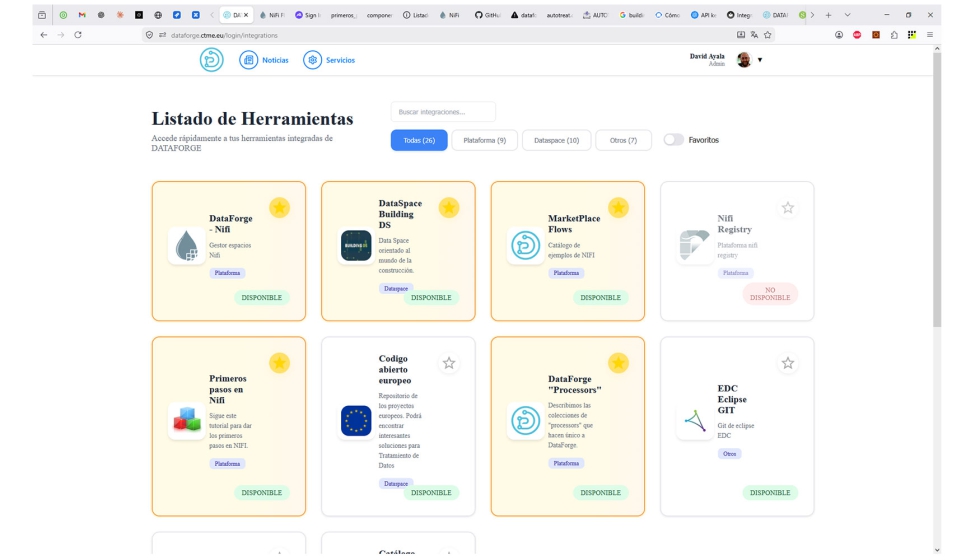980x560 pixels.
Task: Click the European flag icon
Action: click(356, 421)
